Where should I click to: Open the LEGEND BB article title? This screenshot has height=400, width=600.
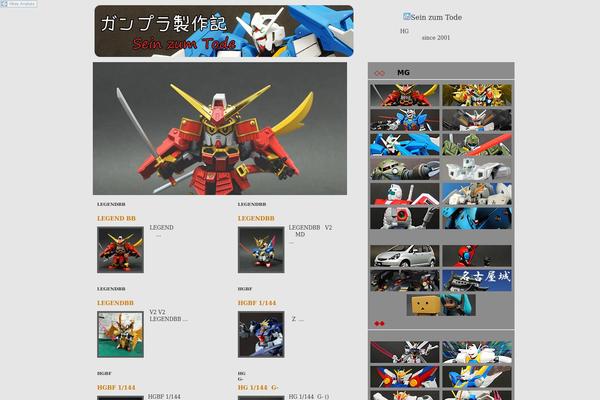click(x=116, y=218)
